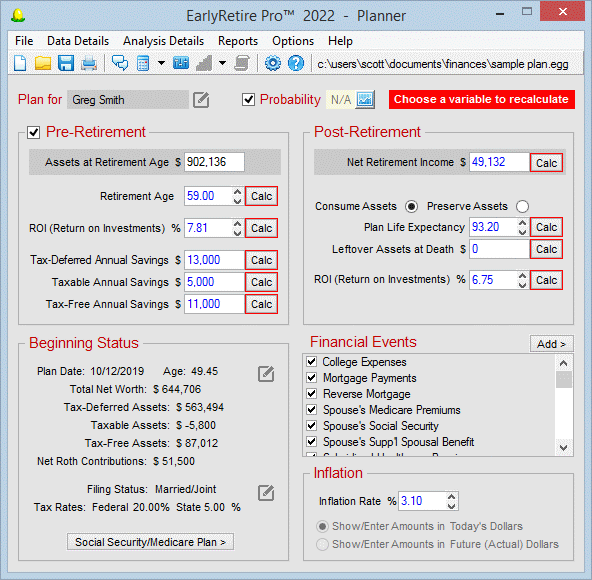
Task: Click Calc for Leftover Assets at Death
Action: click(546, 249)
